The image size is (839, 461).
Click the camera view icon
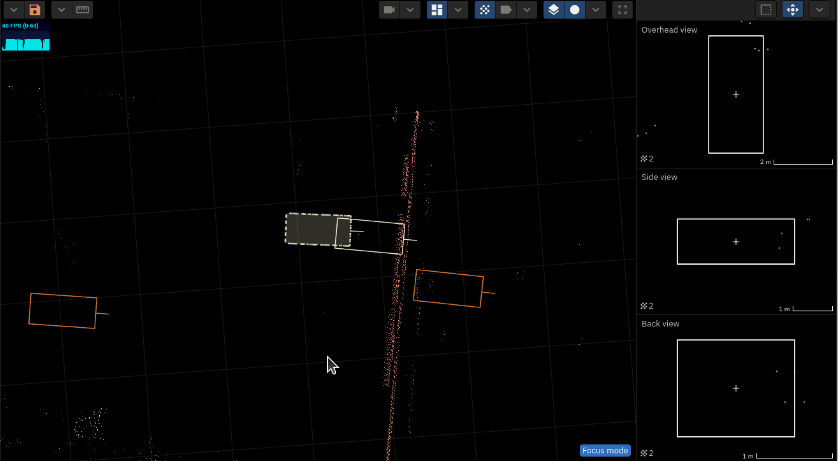pyautogui.click(x=390, y=10)
